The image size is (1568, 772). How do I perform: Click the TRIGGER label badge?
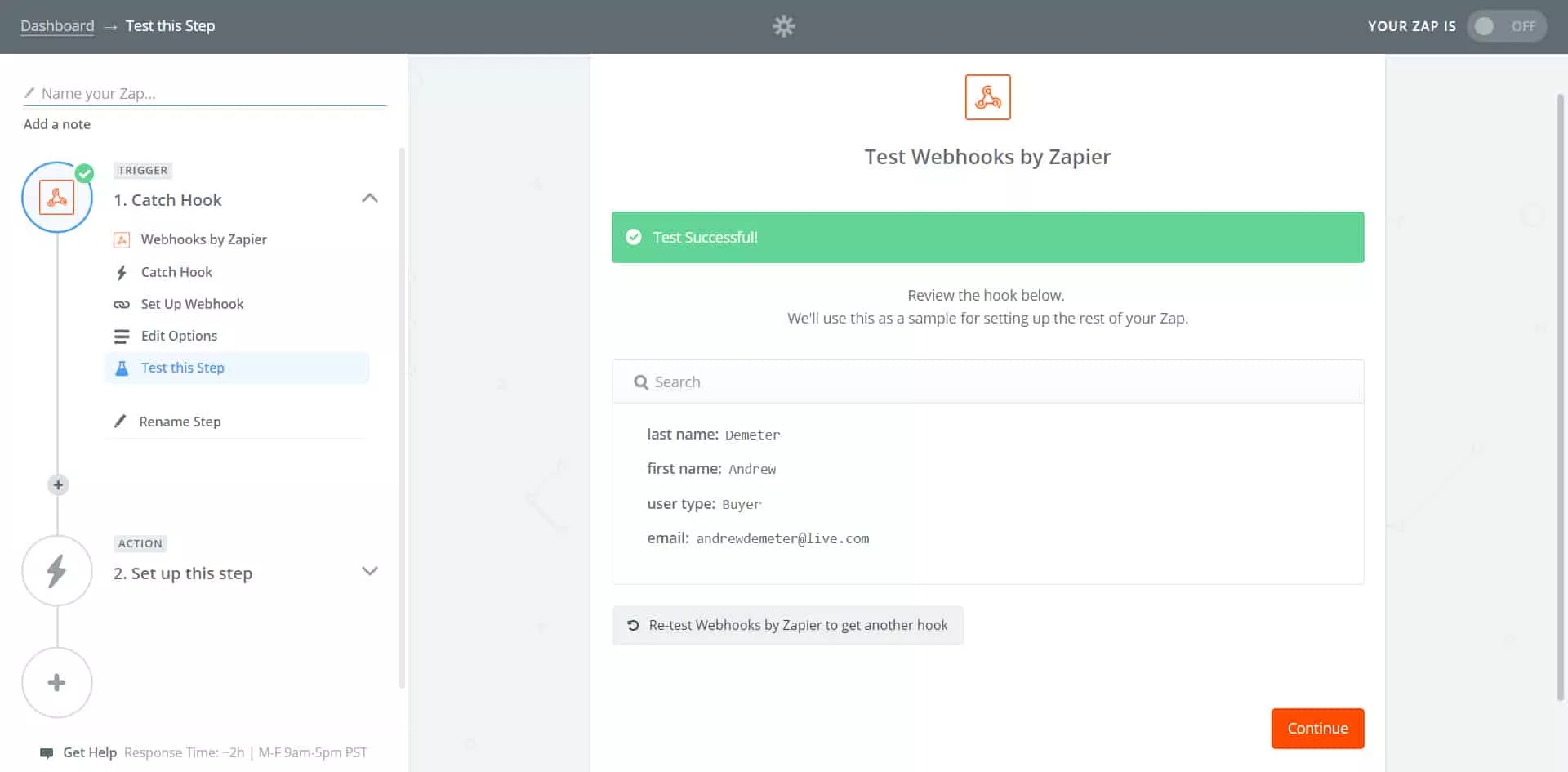pyautogui.click(x=143, y=171)
